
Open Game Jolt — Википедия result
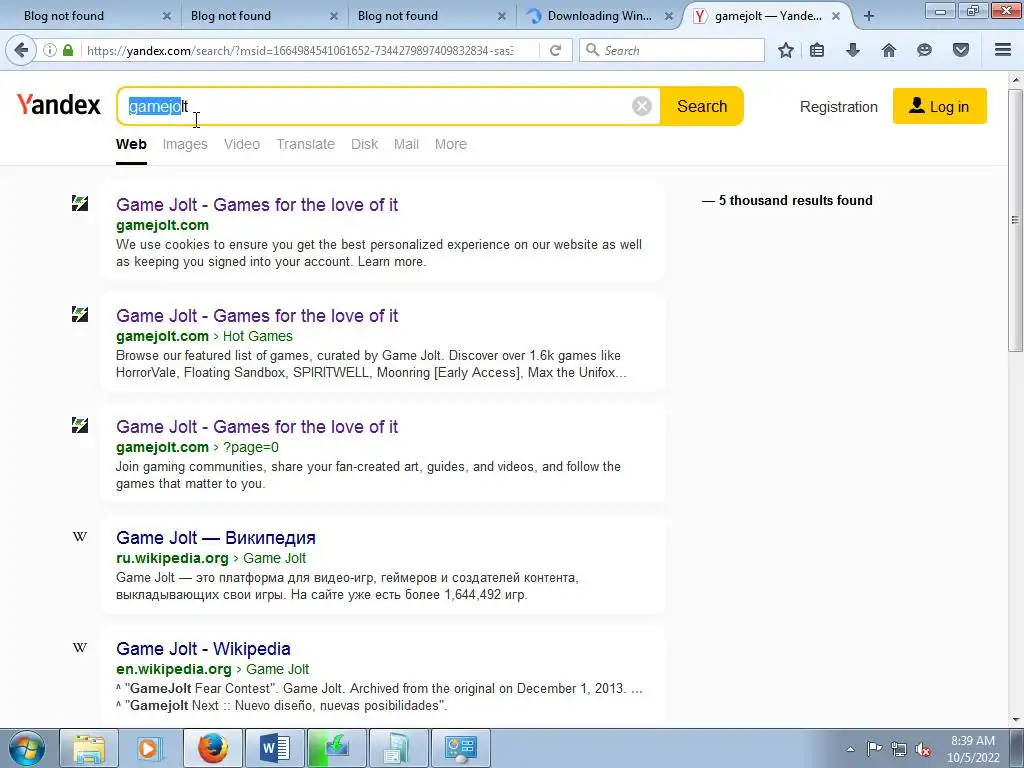coord(216,537)
